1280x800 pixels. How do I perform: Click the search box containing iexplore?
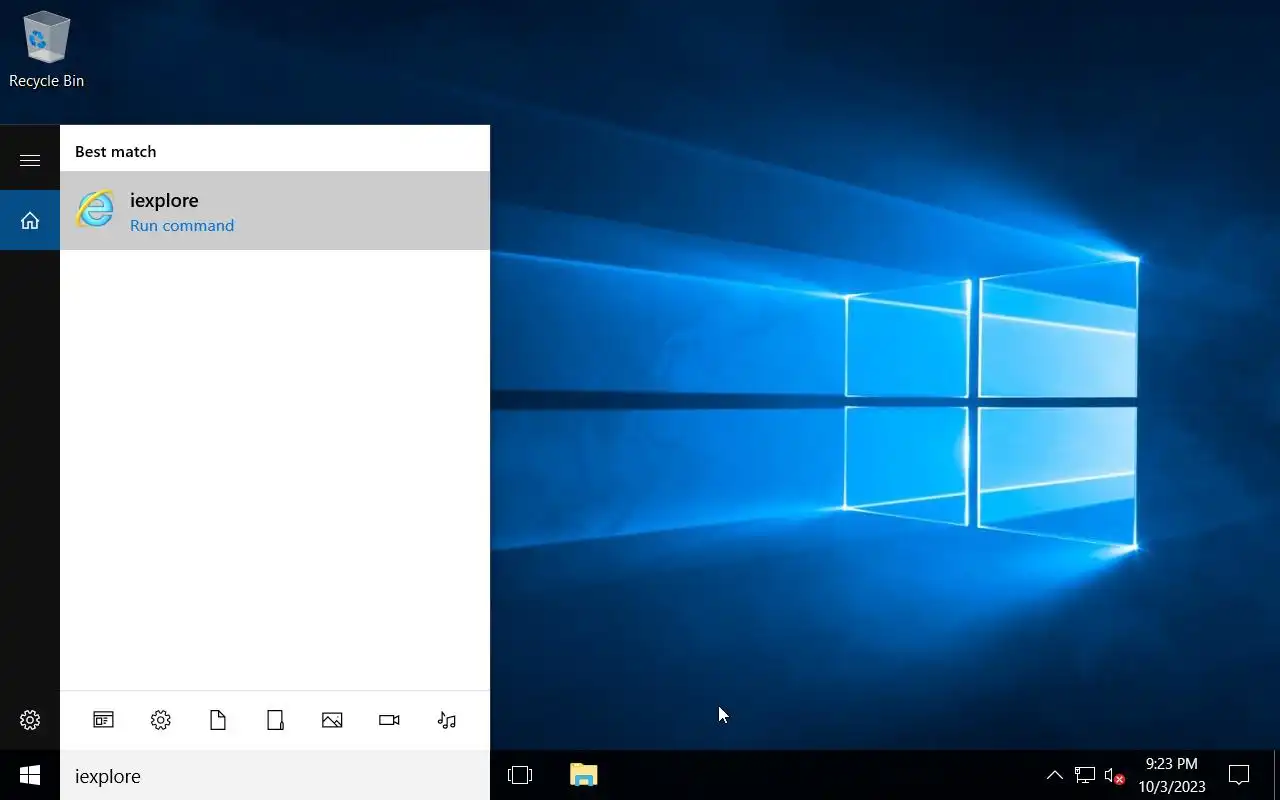(x=275, y=776)
